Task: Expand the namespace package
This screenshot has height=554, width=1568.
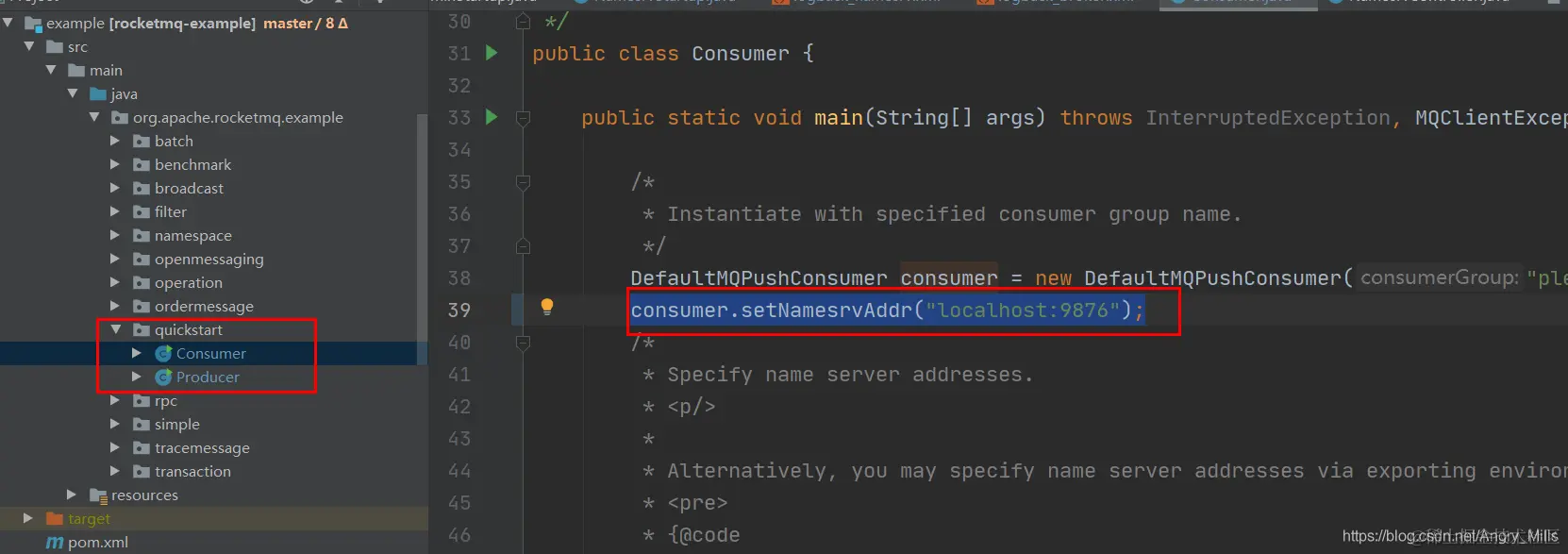Action: pos(115,235)
